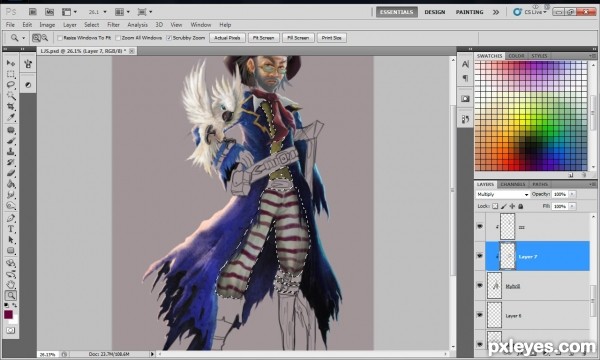The image size is (600, 360).
Task: Open Mini Bridge from application bar
Action: (x=49, y=12)
